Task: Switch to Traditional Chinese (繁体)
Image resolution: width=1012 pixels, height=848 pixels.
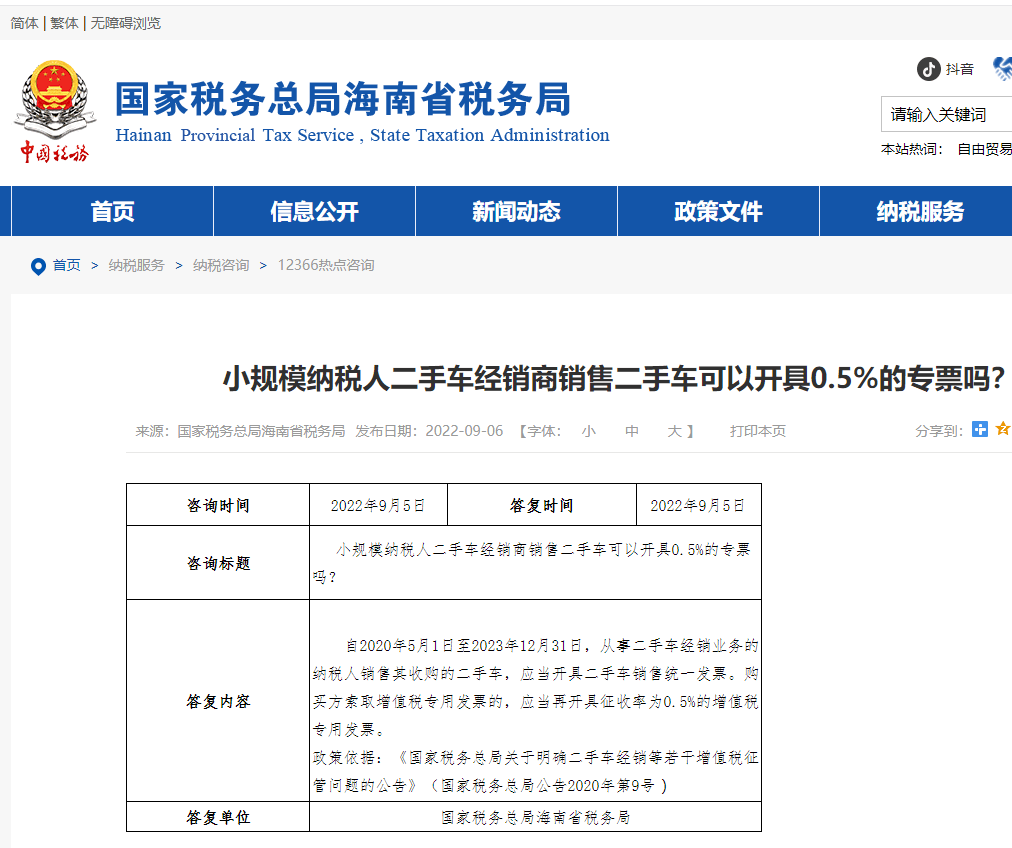Action: pyautogui.click(x=65, y=23)
